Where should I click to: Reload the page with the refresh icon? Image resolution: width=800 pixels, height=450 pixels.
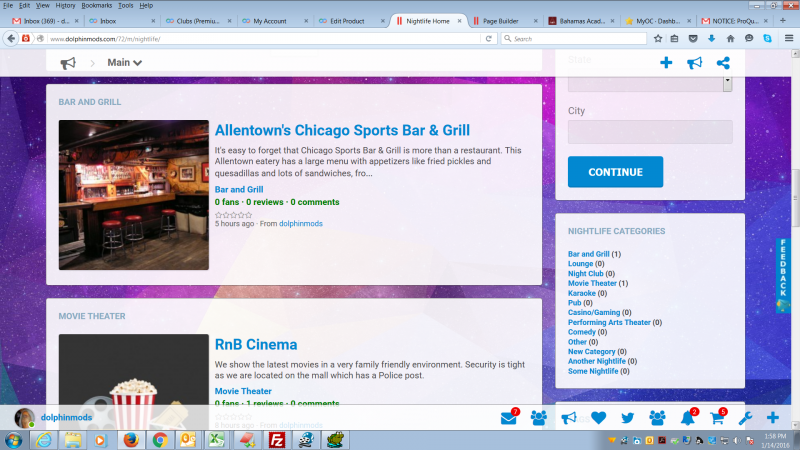[x=488, y=38]
